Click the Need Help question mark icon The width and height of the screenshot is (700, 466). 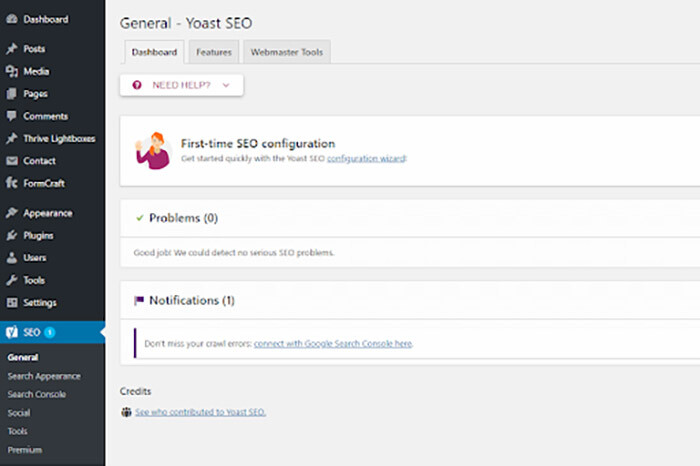(x=137, y=85)
